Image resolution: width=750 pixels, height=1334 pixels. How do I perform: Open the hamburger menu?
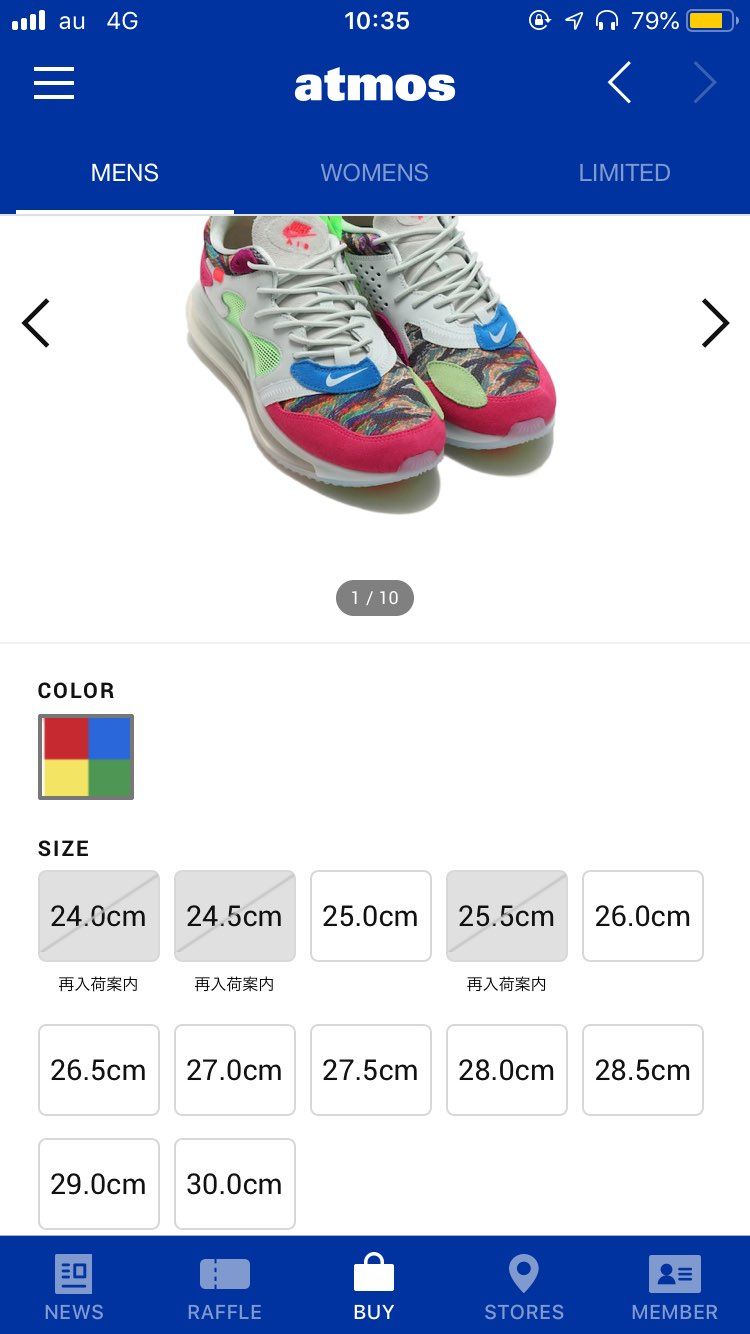(x=54, y=84)
